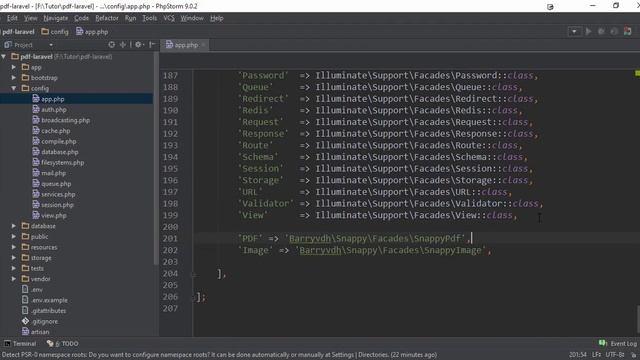The width and height of the screenshot is (640, 360).
Task: Open the Help menu
Action: tap(217, 18)
